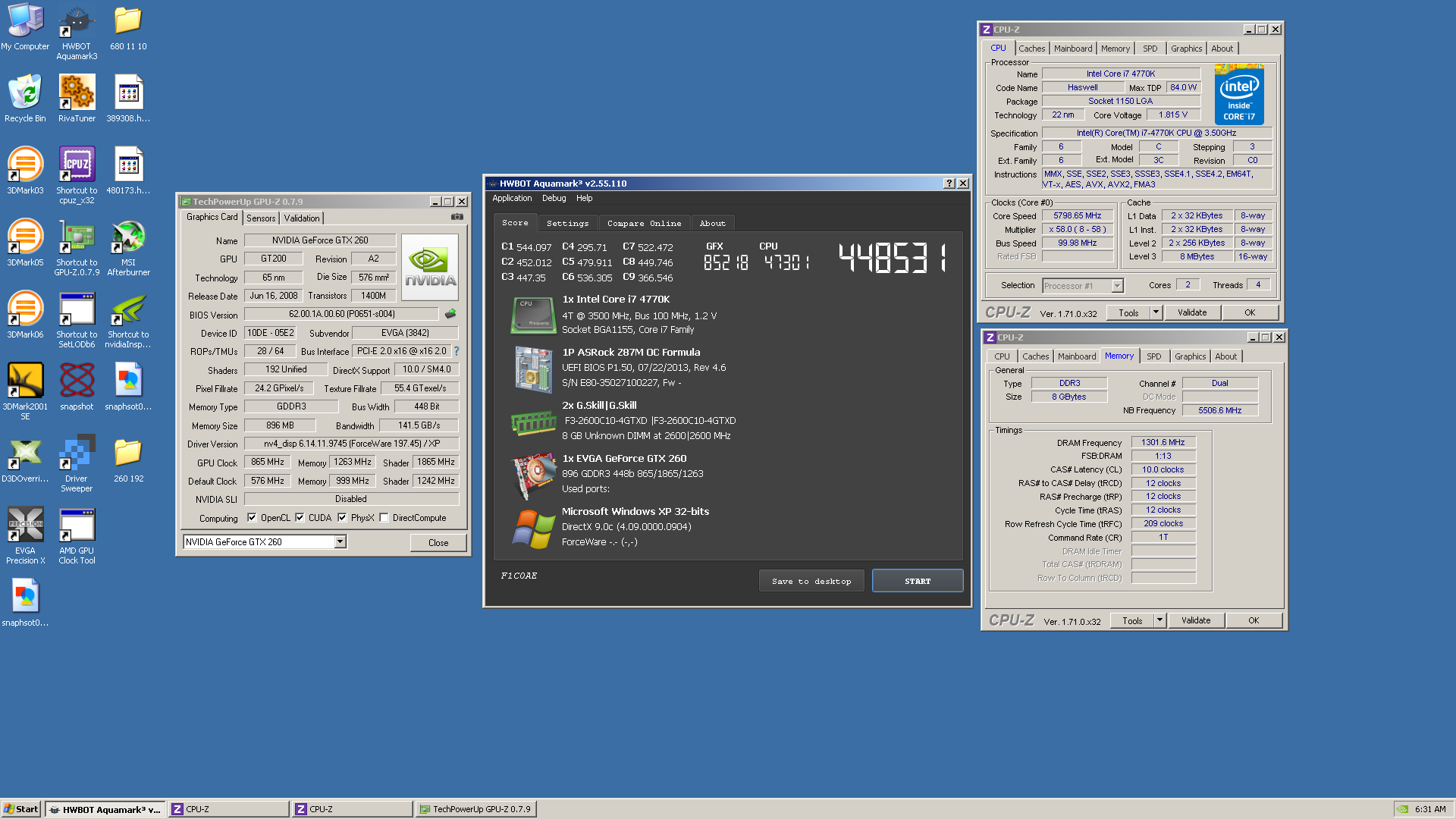This screenshot has height=819, width=1456.
Task: Click Intel Core i7 logo in CPU-Z
Action: pyautogui.click(x=1239, y=95)
